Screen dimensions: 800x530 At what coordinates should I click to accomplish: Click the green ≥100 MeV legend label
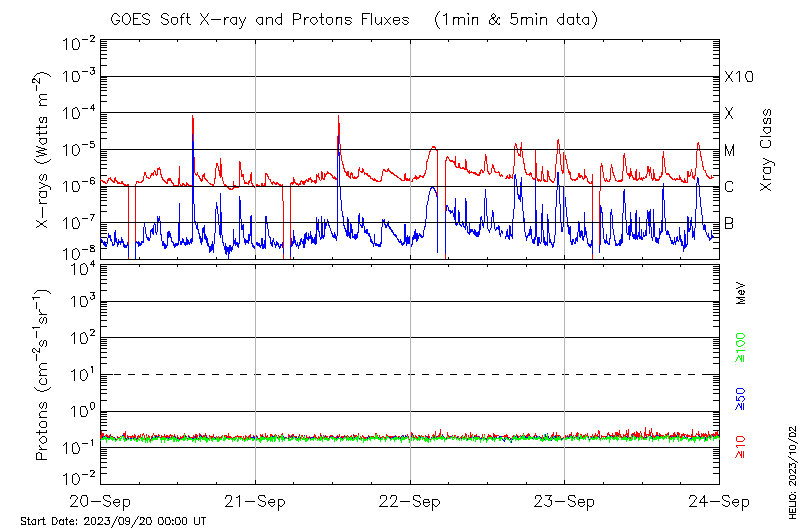coord(741,347)
